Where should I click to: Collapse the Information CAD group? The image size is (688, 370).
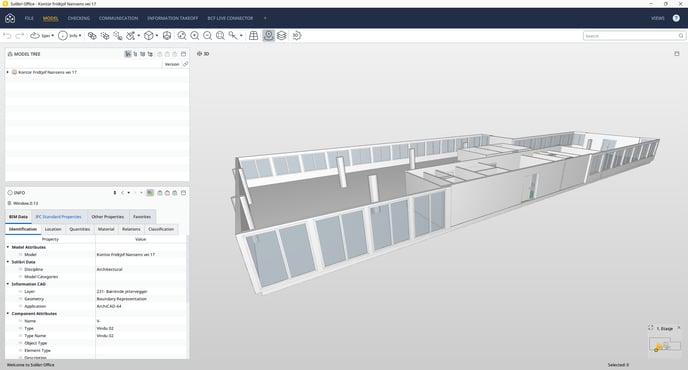click(8, 284)
